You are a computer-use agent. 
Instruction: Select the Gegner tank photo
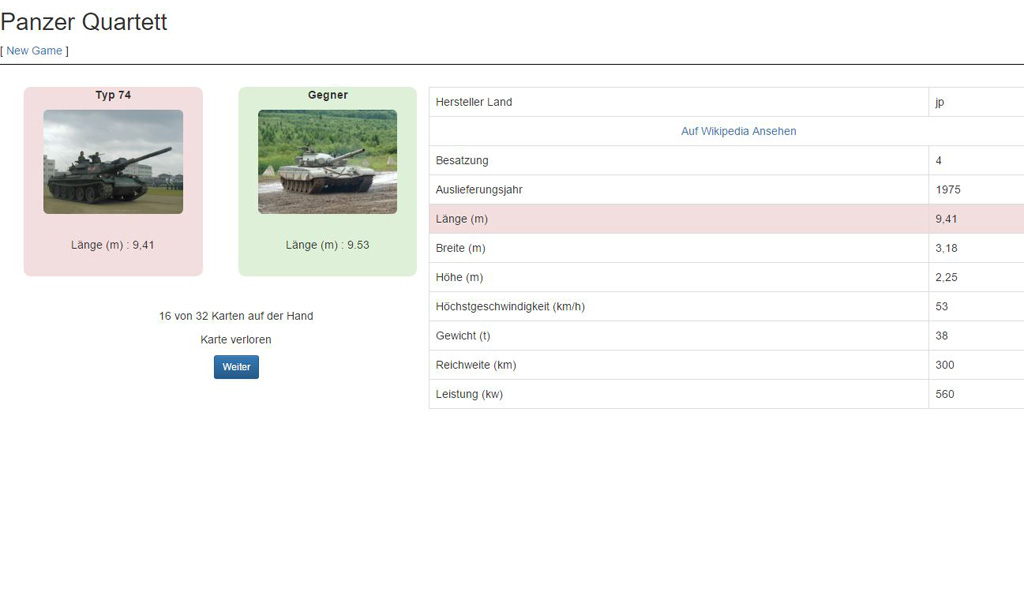click(327, 162)
